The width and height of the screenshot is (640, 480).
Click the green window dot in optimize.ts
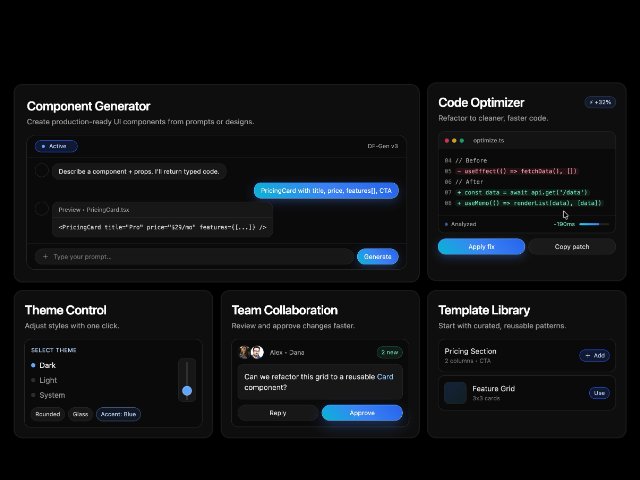click(x=462, y=140)
